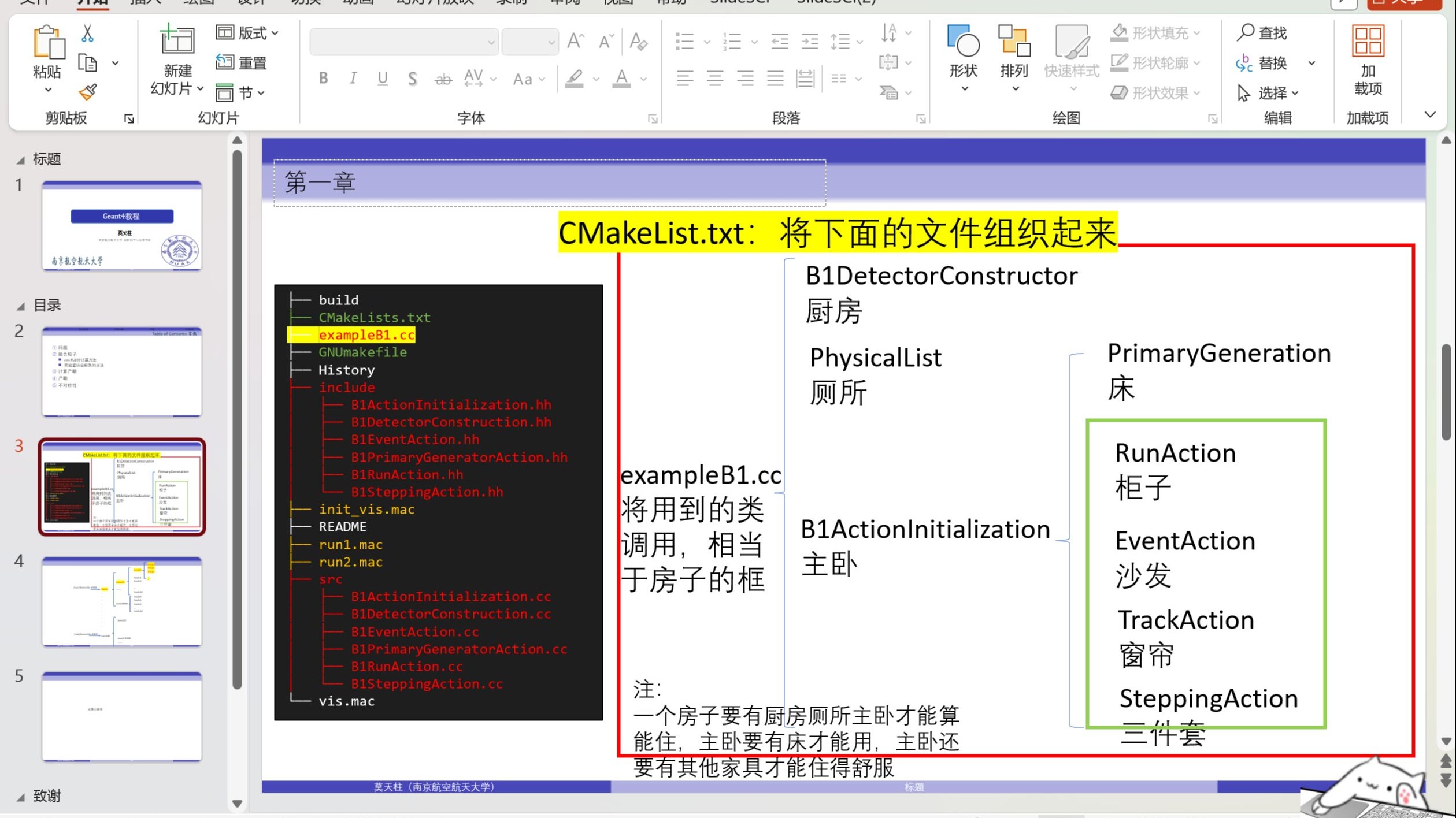Toggle Underline formatting
This screenshot has width=1456, height=818.
(x=383, y=78)
